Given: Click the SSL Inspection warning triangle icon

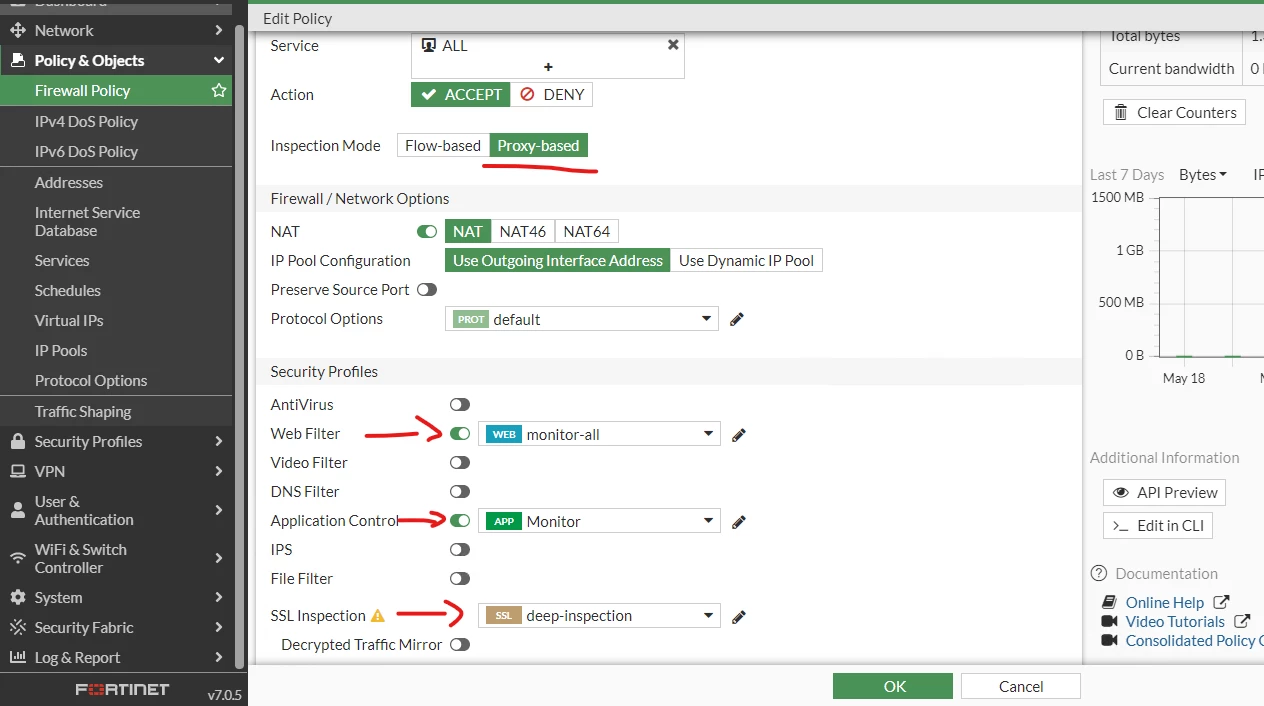Looking at the screenshot, I should tap(378, 616).
